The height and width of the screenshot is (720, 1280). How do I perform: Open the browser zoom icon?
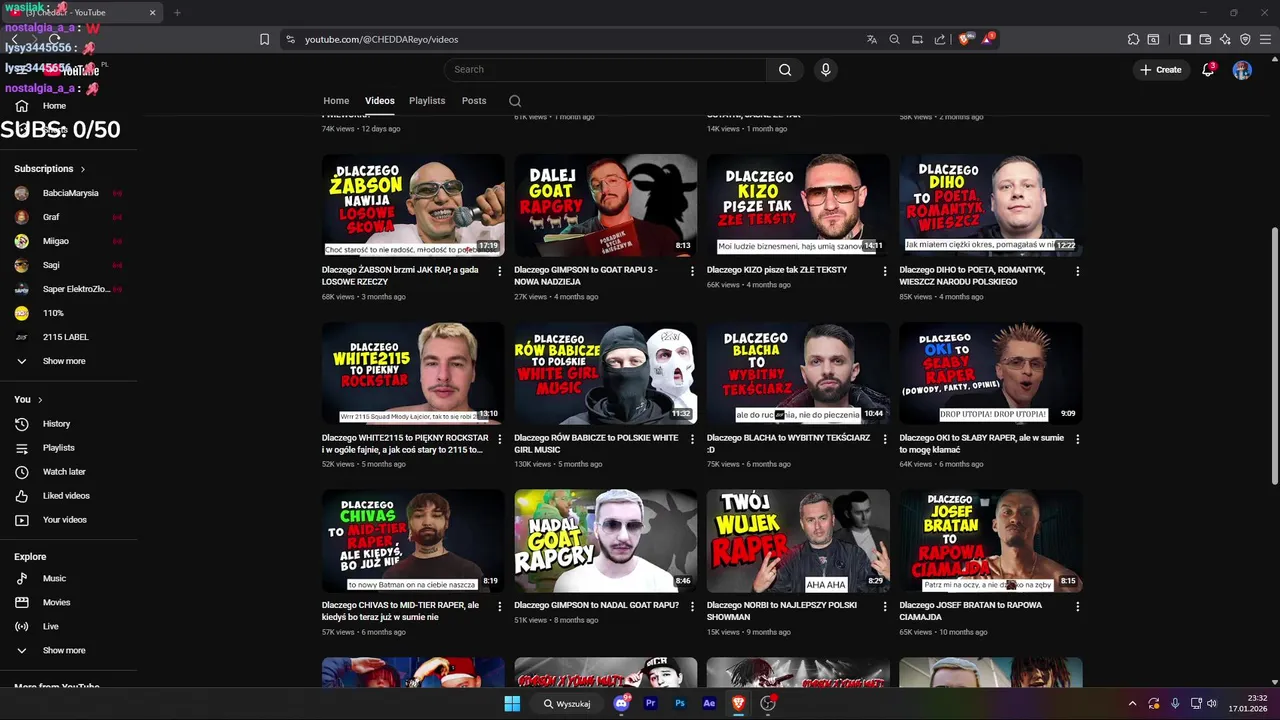tap(894, 39)
